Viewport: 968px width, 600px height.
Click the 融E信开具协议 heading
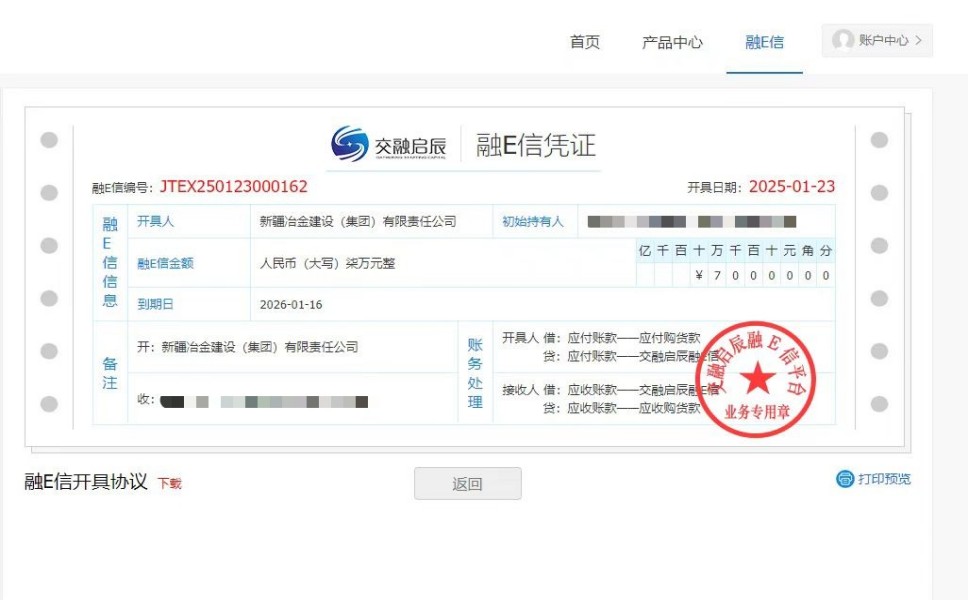[86, 481]
